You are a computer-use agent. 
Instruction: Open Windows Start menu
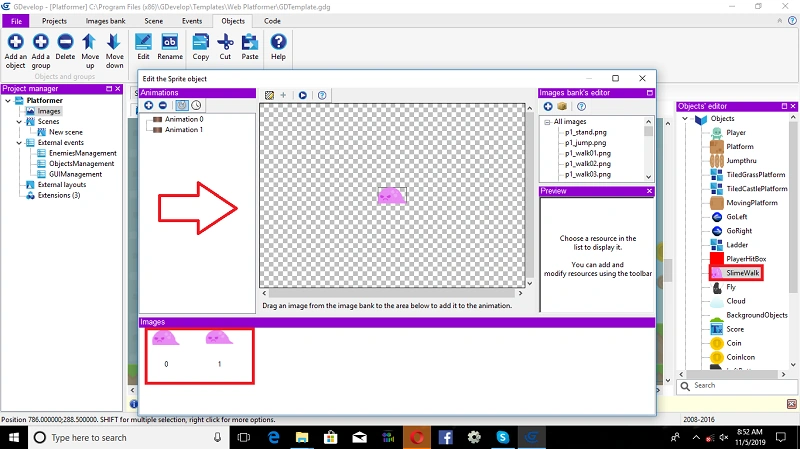click(x=14, y=438)
